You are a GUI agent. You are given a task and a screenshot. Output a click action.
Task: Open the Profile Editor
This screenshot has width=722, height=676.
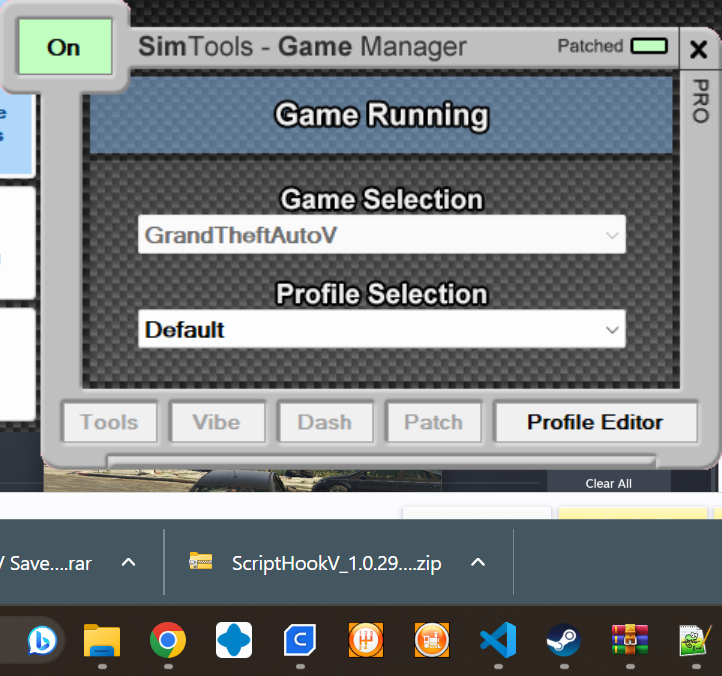[x=595, y=422]
